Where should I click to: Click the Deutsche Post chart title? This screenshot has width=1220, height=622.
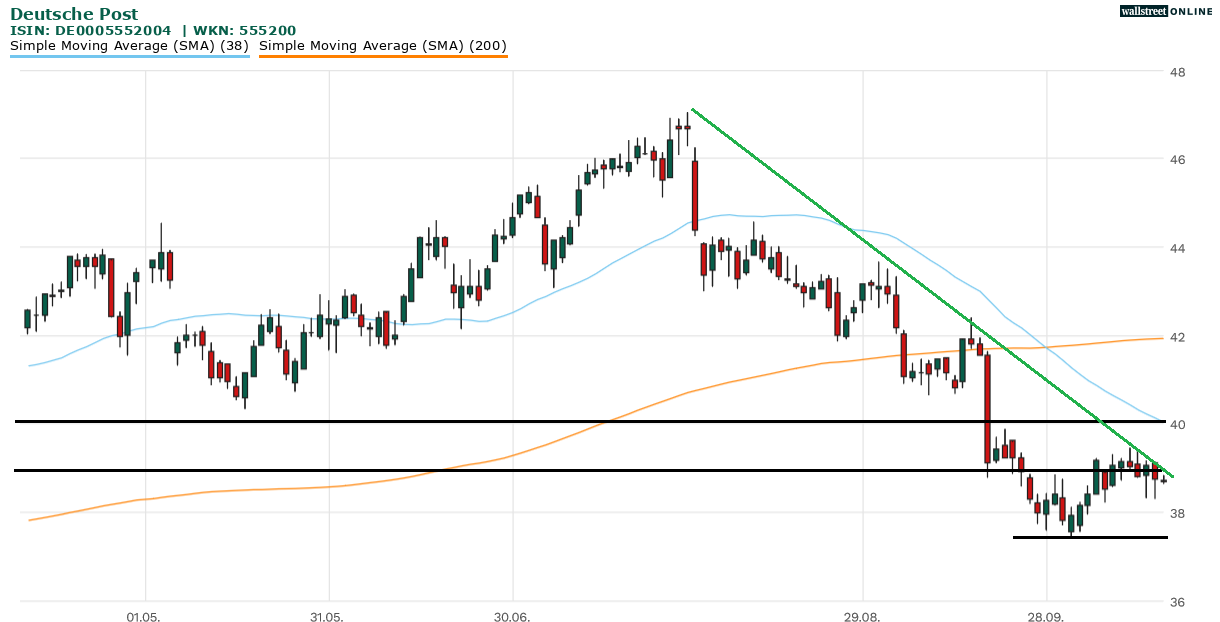coord(74,15)
